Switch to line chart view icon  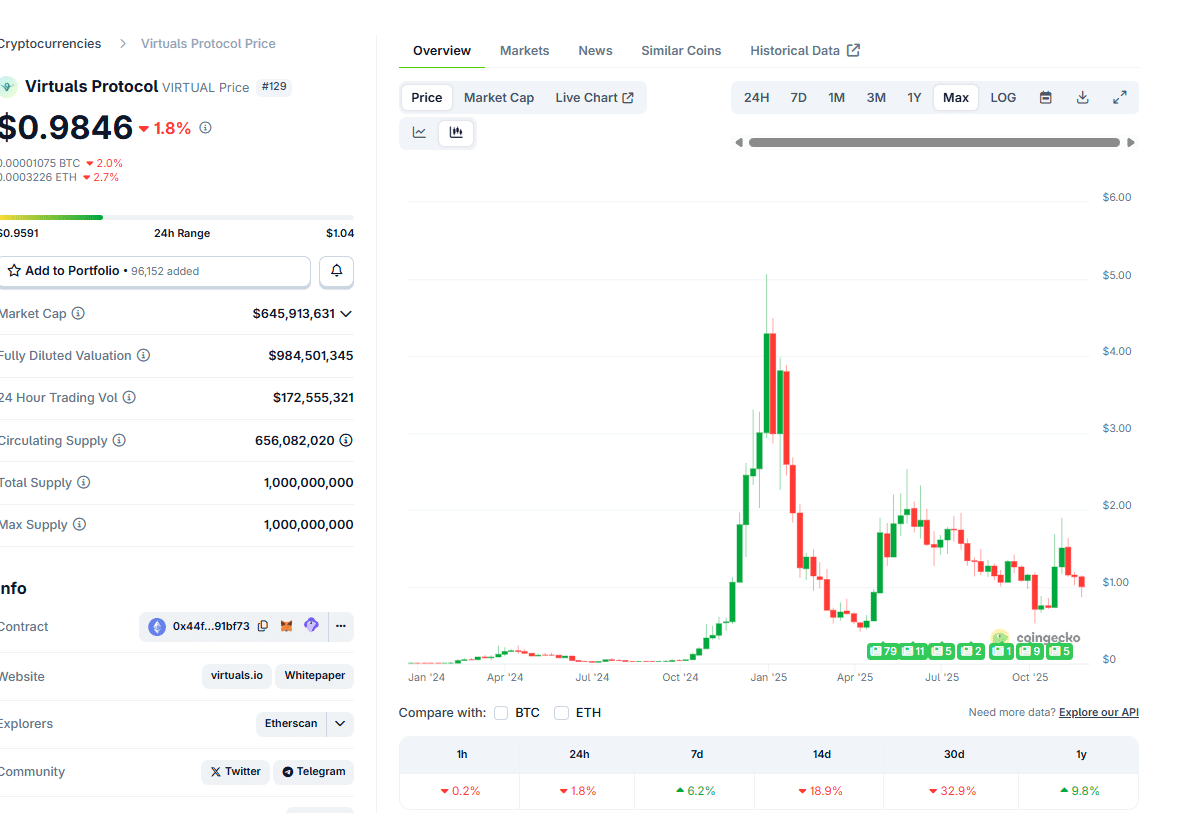[420, 133]
